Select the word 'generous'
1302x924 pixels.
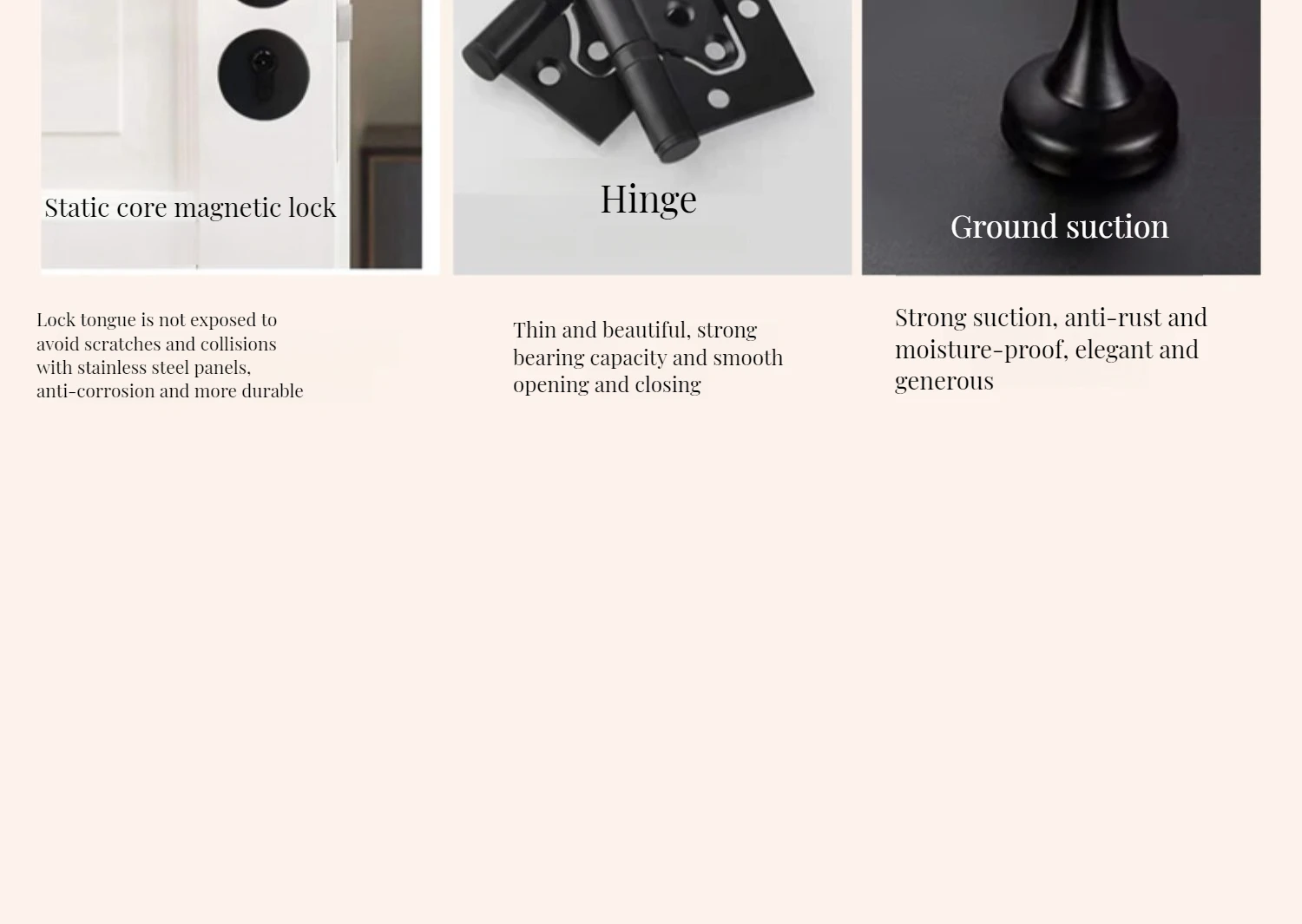point(944,382)
